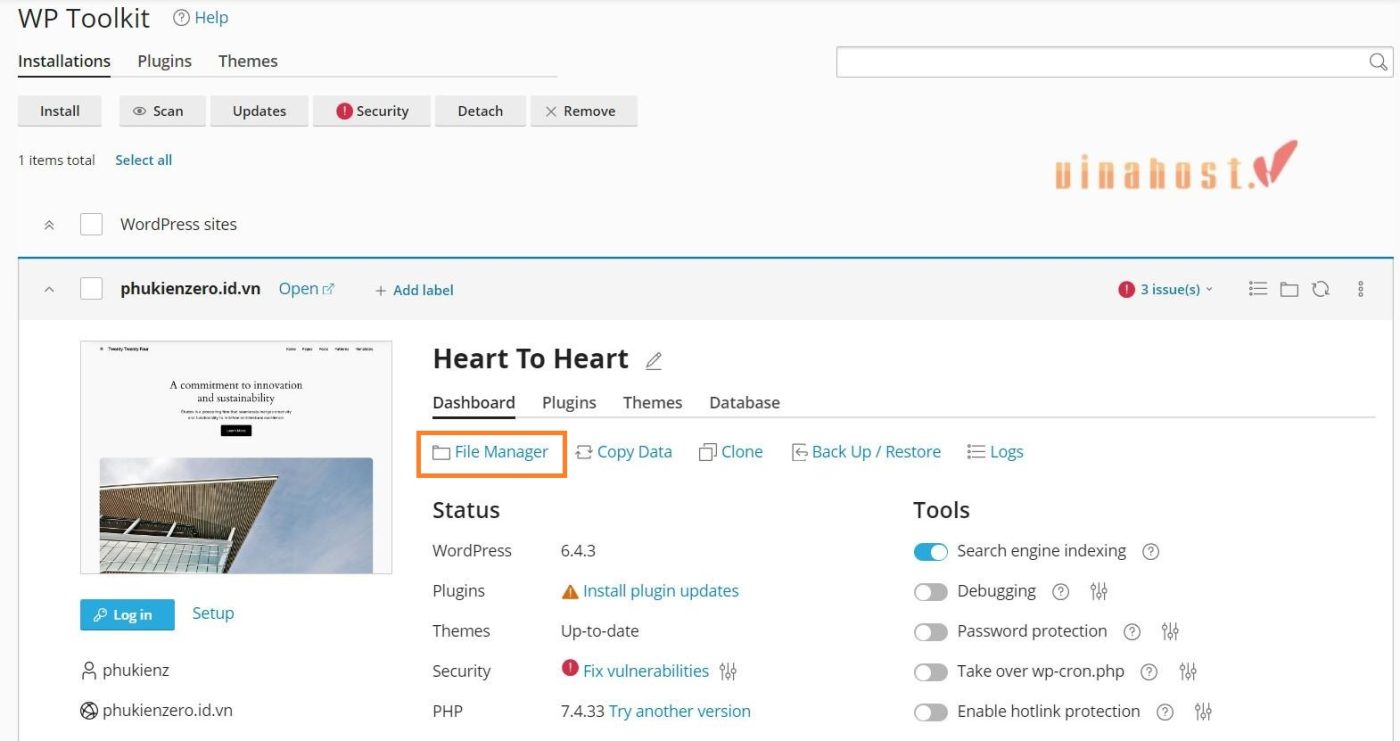Image resolution: width=1400 pixels, height=741 pixels.
Task: Show help for Take over wp-cron.php
Action: tap(1149, 671)
